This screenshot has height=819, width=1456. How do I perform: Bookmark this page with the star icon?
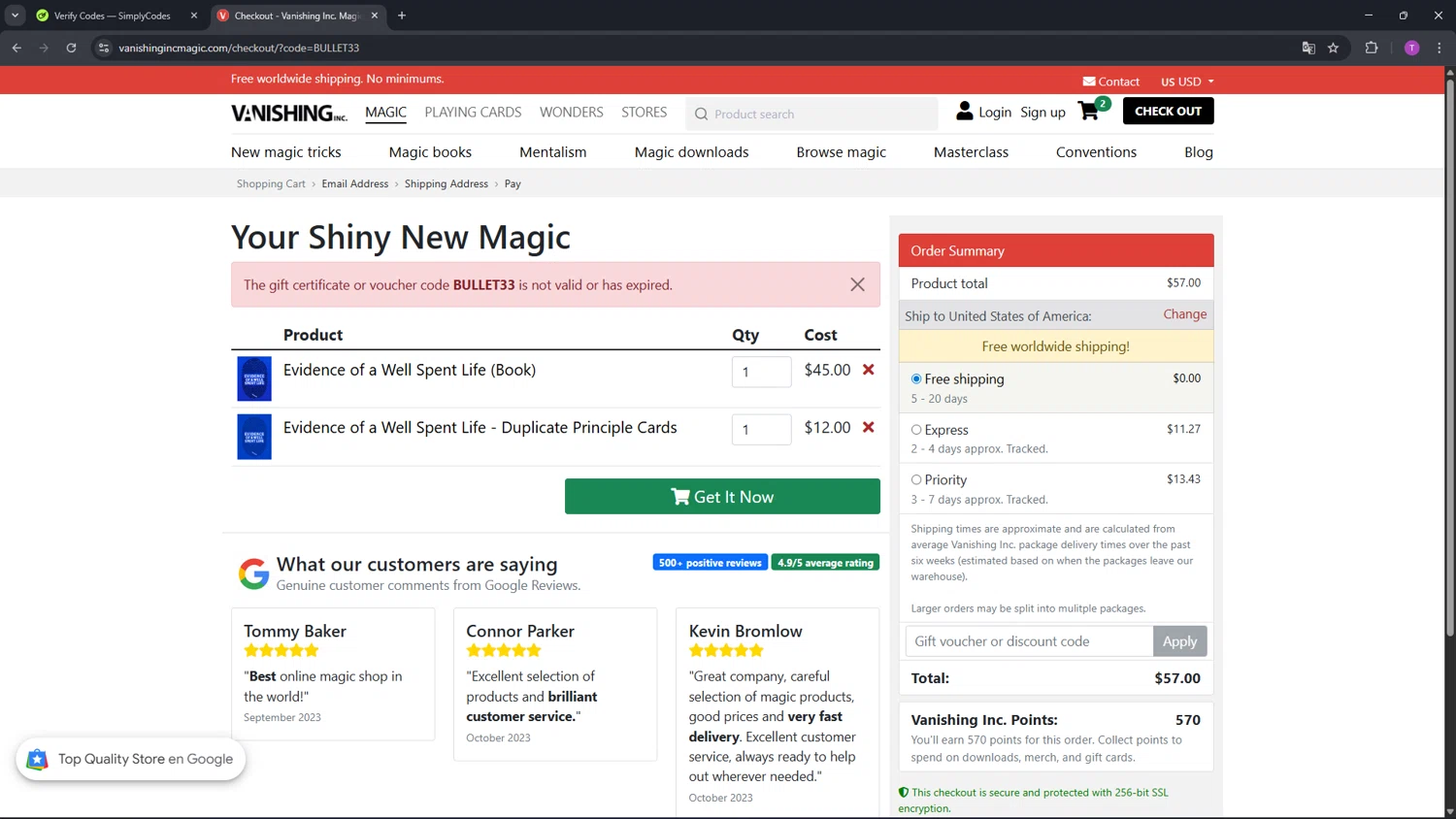(1334, 48)
